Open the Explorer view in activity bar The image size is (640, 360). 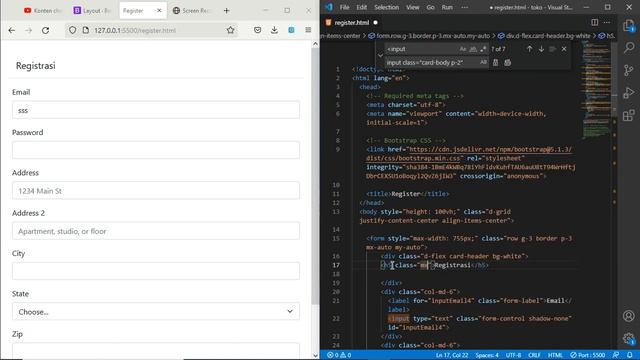pyautogui.click(x=629, y=26)
